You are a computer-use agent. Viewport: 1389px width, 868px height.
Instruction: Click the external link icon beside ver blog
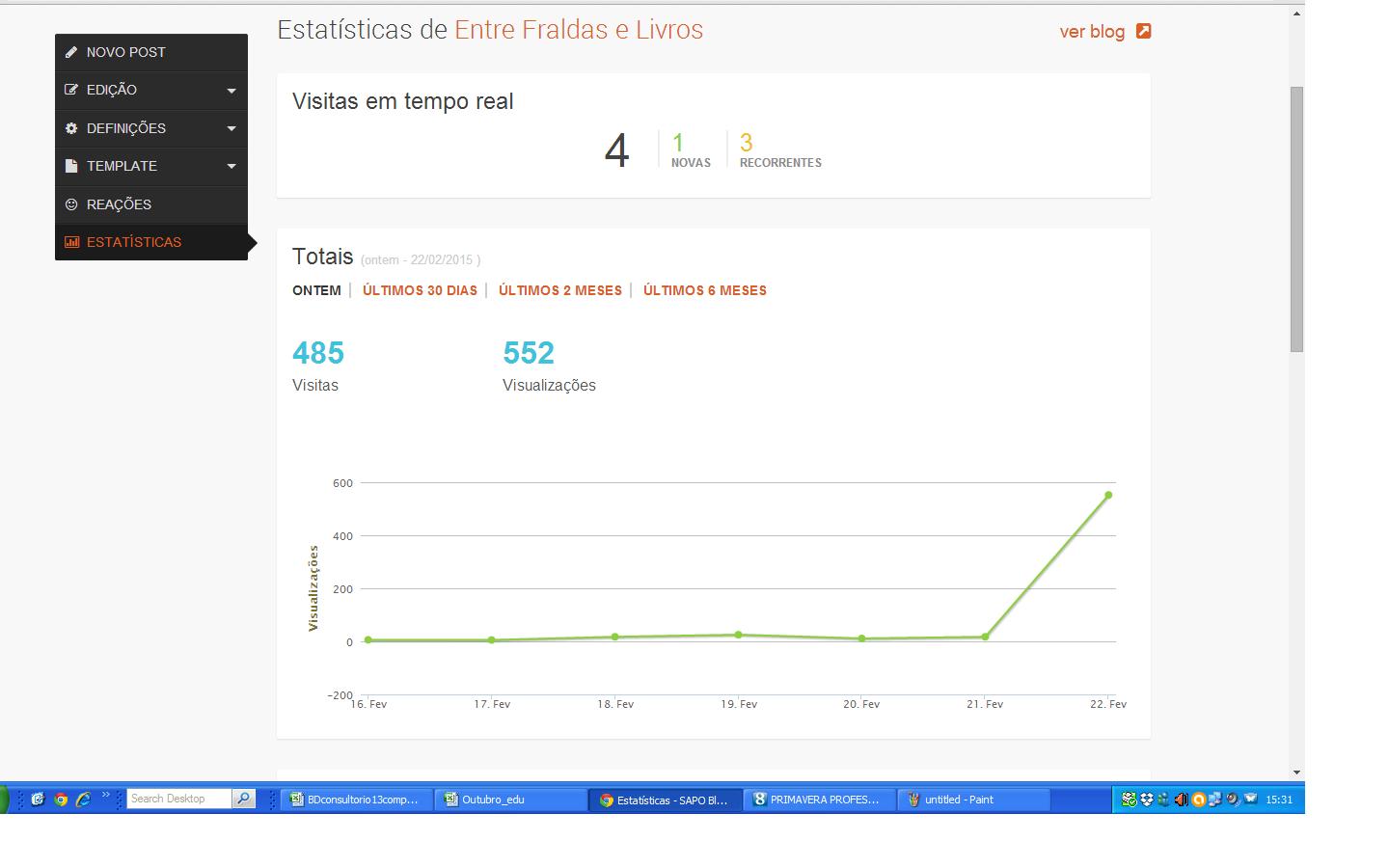(x=1143, y=31)
